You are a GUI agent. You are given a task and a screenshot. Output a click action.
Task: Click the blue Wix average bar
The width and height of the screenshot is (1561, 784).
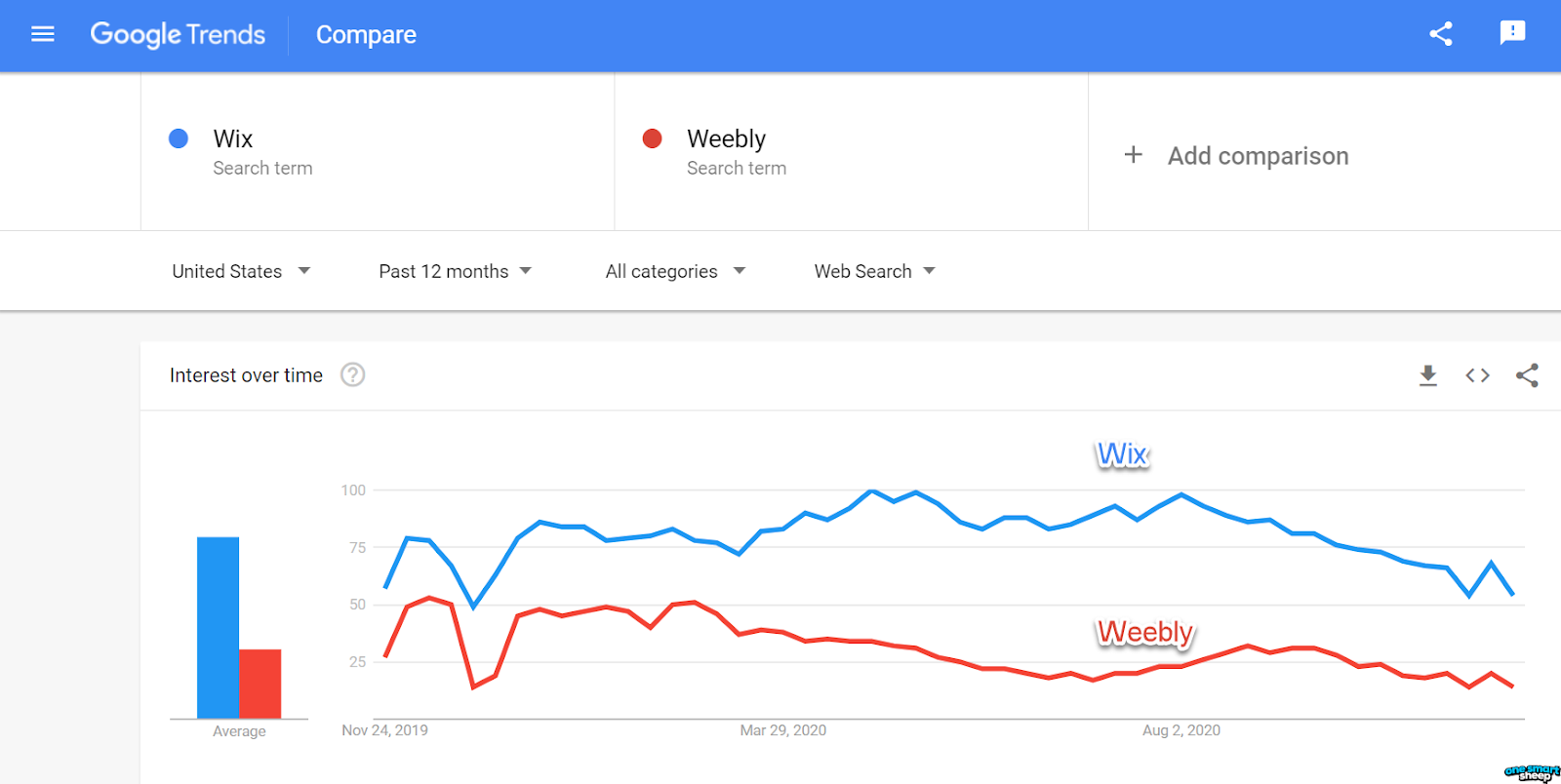[x=218, y=627]
